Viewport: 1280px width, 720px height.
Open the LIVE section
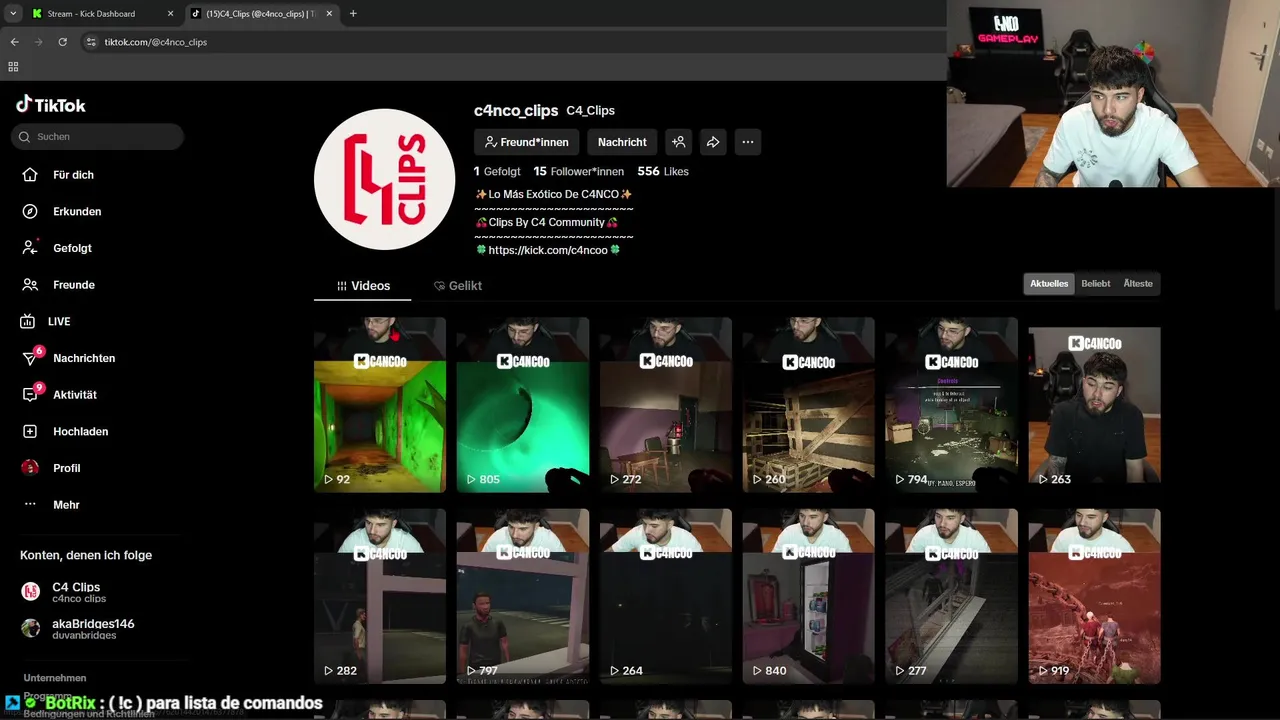pos(46,322)
